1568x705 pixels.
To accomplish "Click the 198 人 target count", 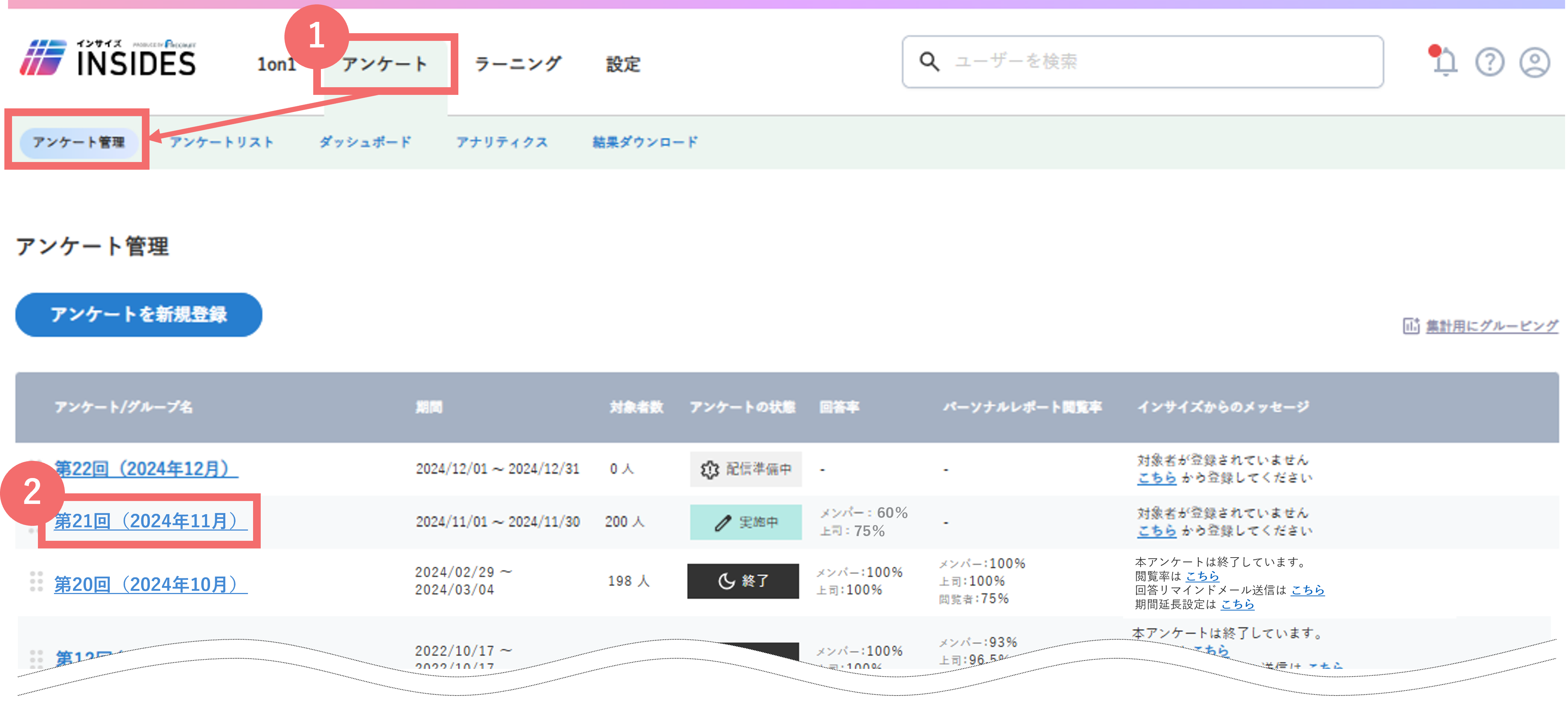I will (629, 581).
